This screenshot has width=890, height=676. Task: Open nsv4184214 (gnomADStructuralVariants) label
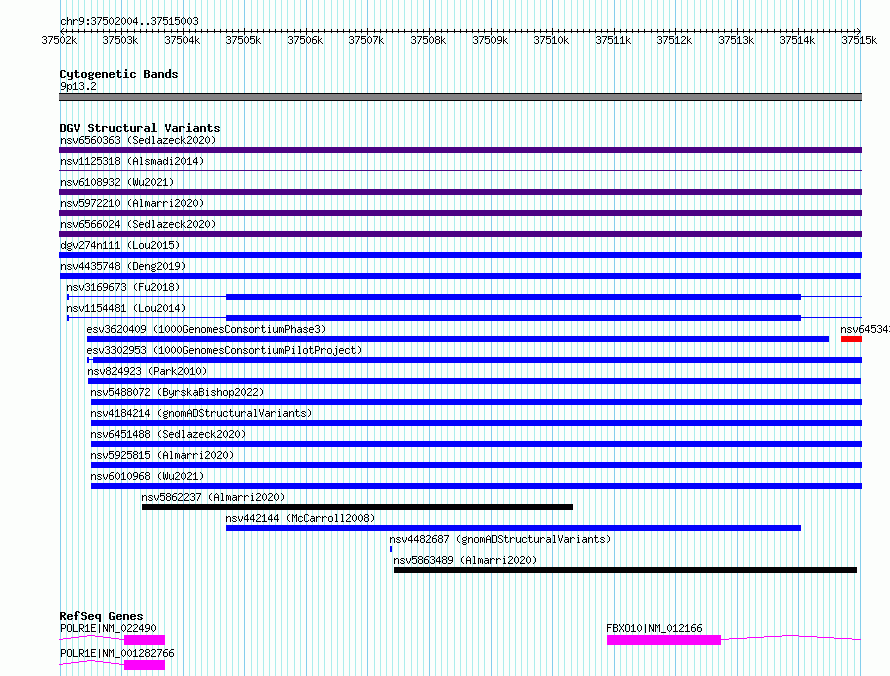(201, 413)
